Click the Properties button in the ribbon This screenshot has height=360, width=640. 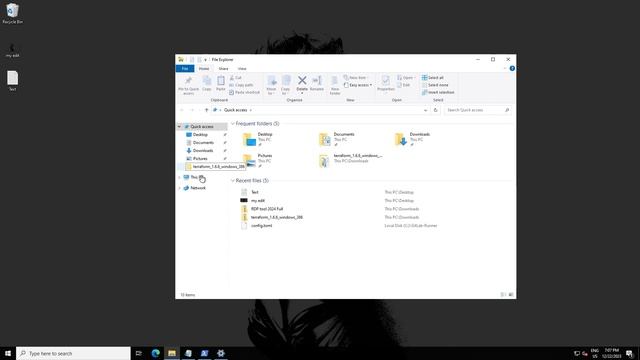click(386, 84)
